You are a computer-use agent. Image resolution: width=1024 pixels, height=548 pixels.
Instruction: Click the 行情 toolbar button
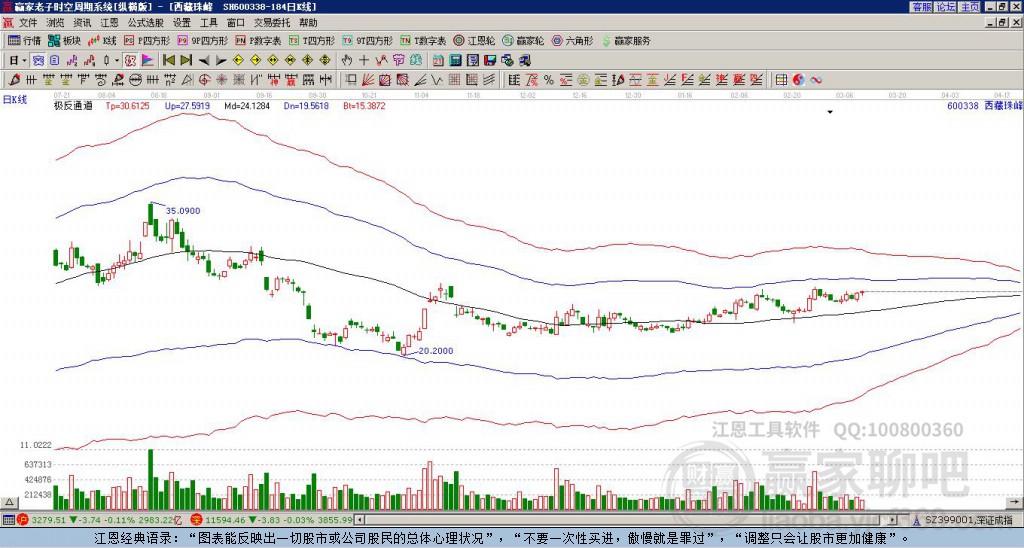24,40
